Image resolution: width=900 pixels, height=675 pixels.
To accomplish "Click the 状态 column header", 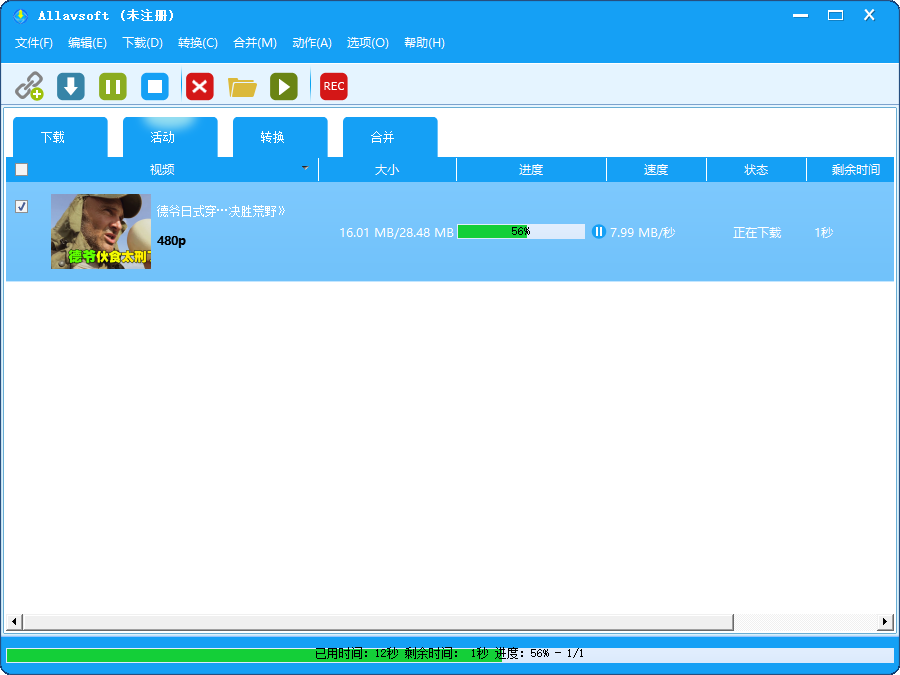I will click(x=756, y=169).
